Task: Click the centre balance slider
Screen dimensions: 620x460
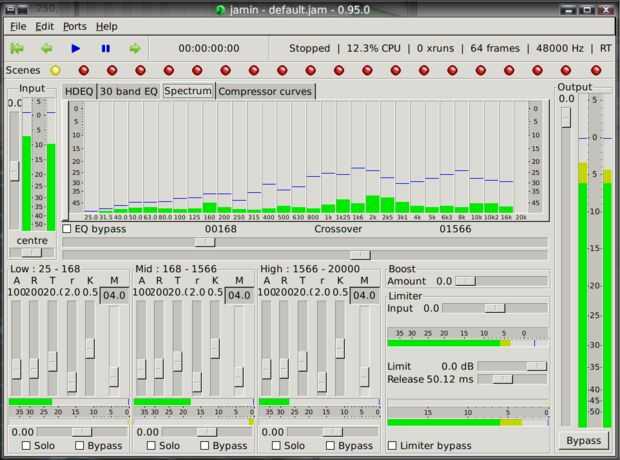Action: 32,252
